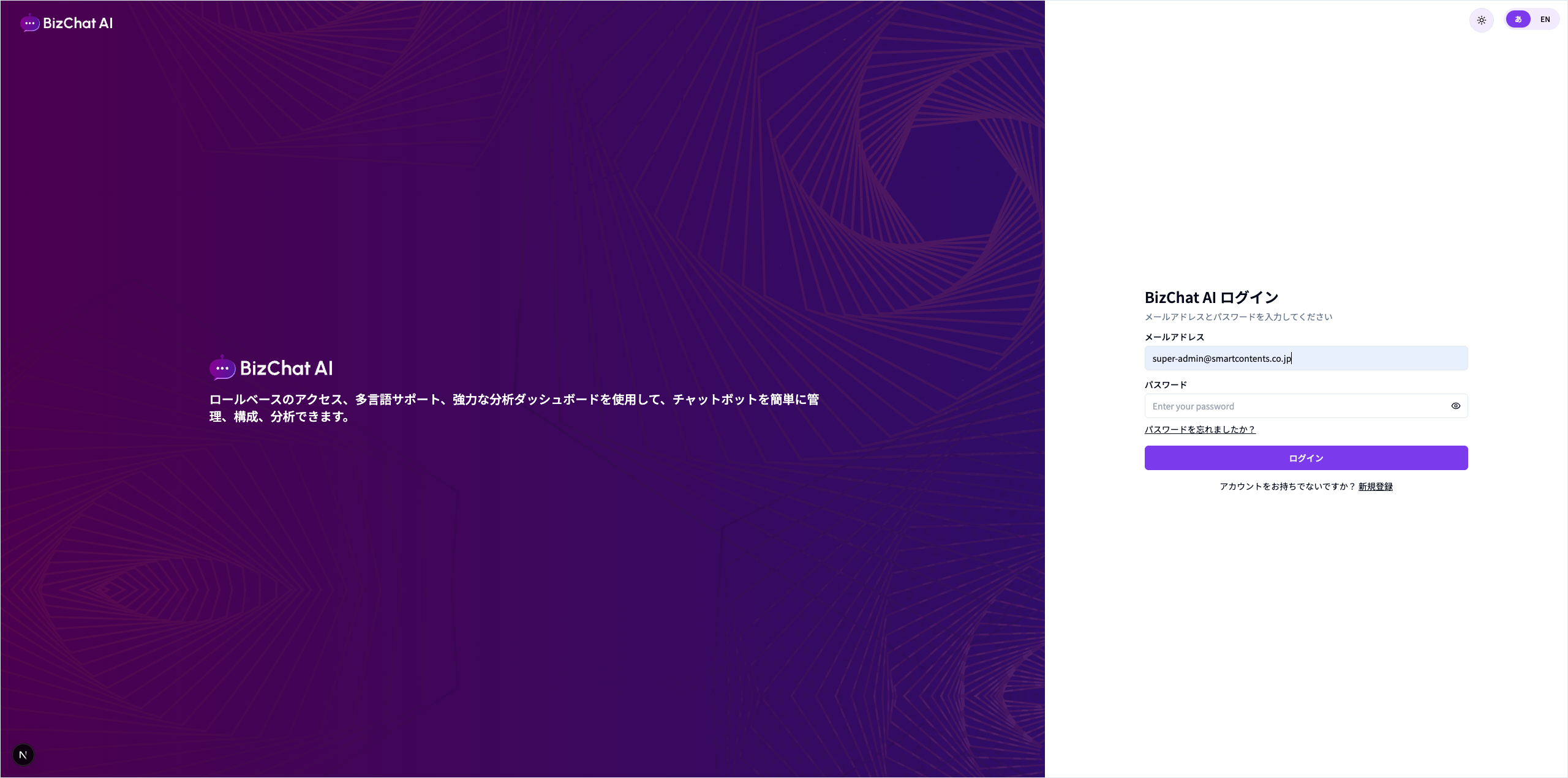
Task: Click the ロールベースのアクセス description text
Action: [514, 408]
